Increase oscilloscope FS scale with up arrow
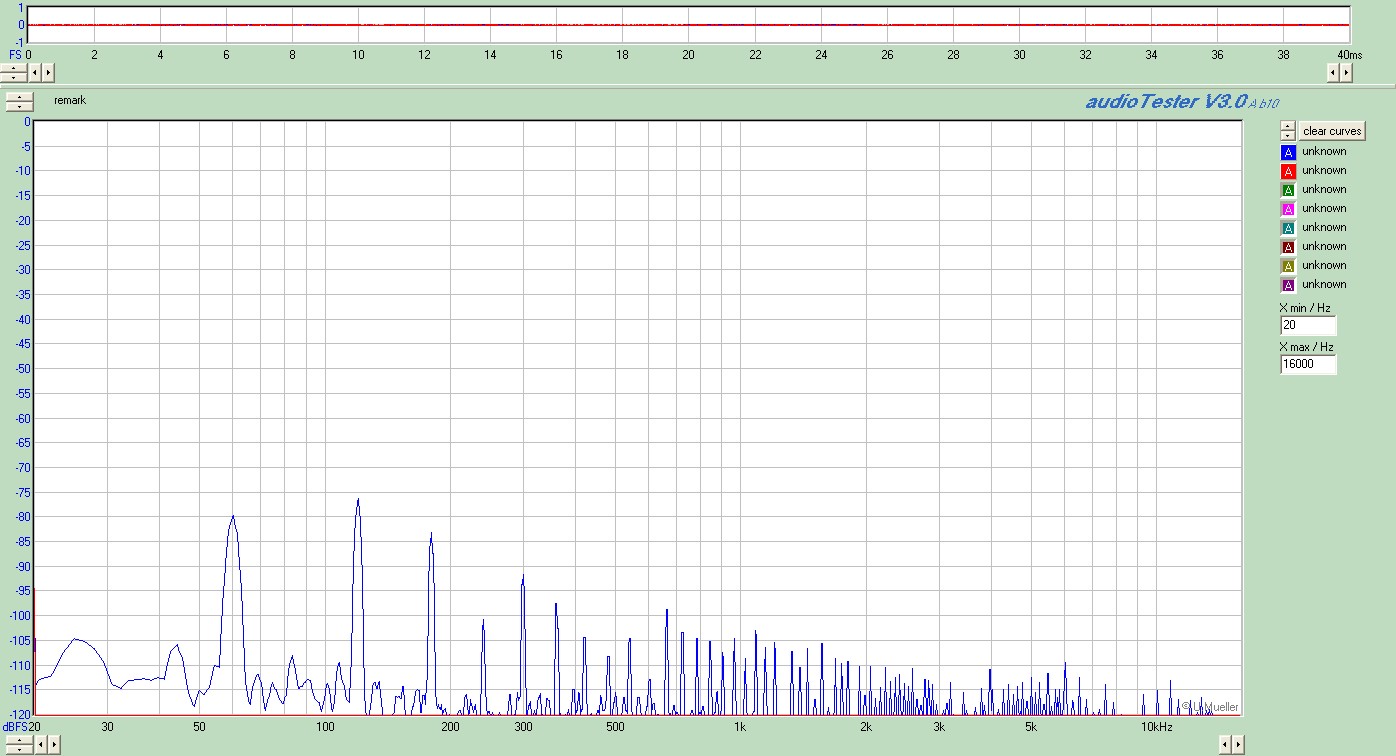 tap(14, 68)
